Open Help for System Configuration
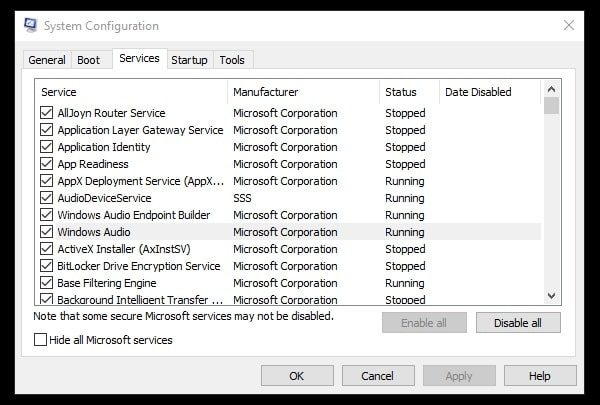The width and height of the screenshot is (600, 405). click(540, 376)
